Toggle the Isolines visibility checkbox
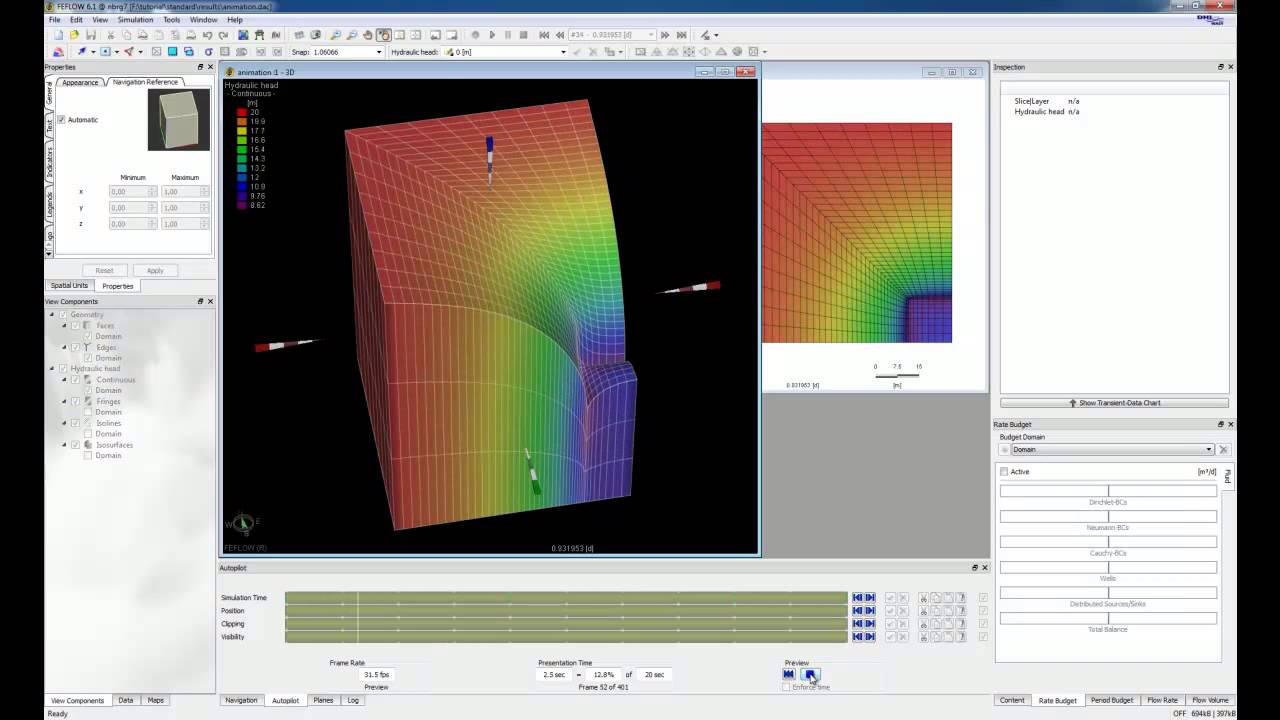The width and height of the screenshot is (1280, 720). pyautogui.click(x=75, y=423)
